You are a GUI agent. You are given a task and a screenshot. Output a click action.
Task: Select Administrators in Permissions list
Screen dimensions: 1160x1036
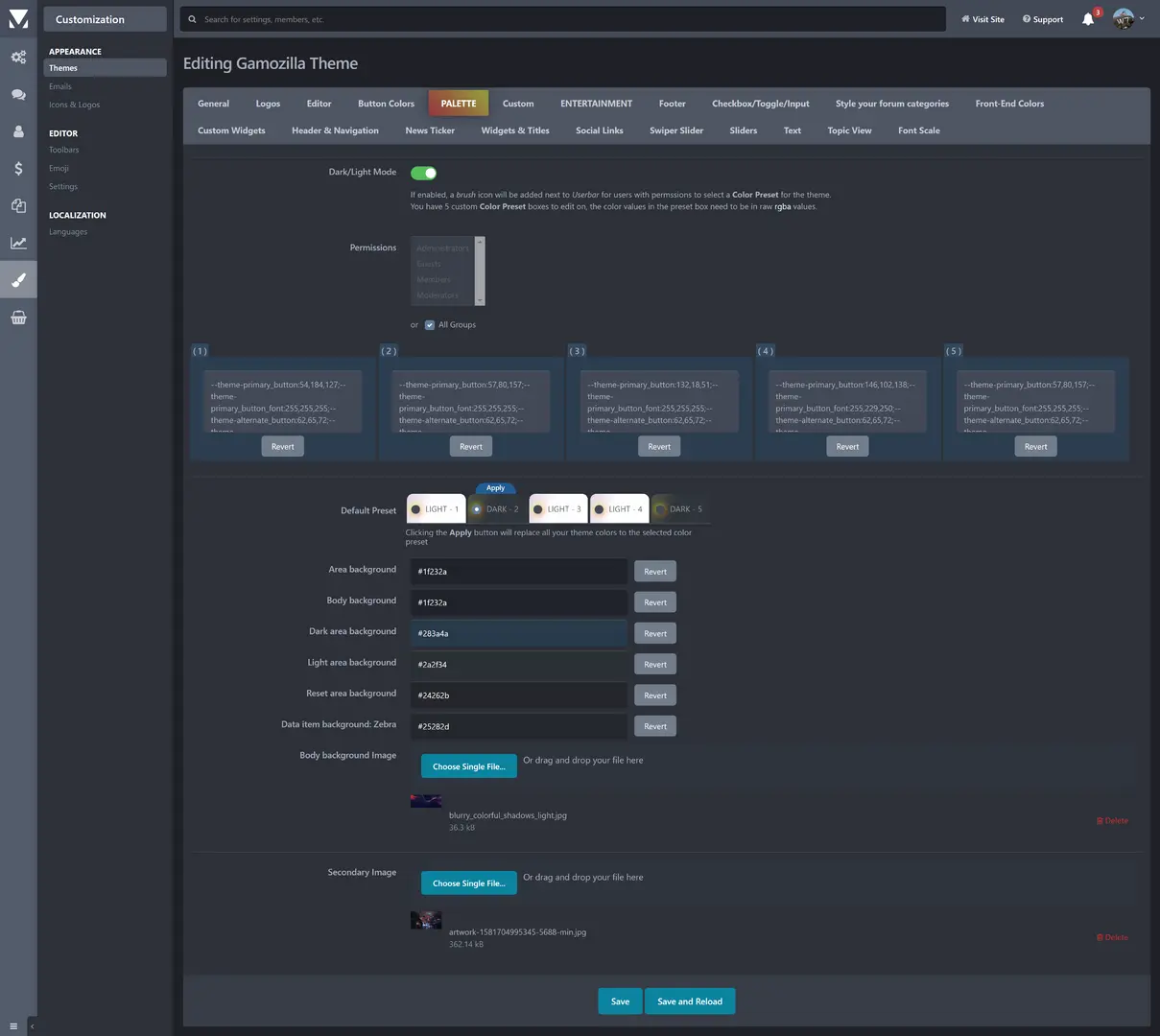click(443, 248)
